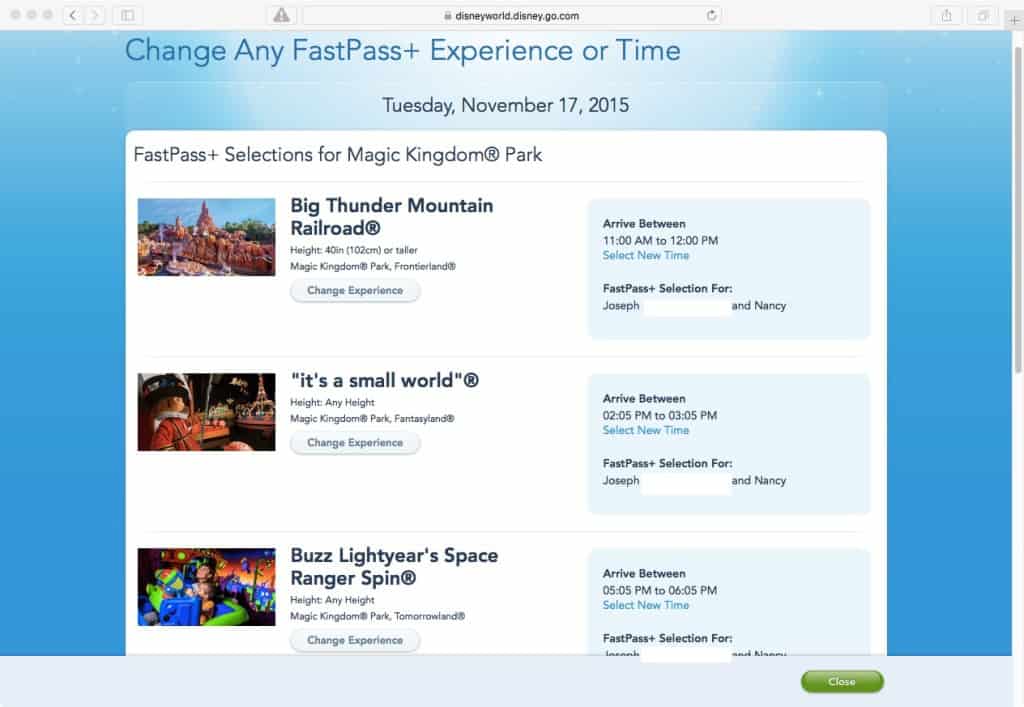Open the "it's a small world" thumbnail
The height and width of the screenshot is (707, 1024).
click(x=206, y=412)
